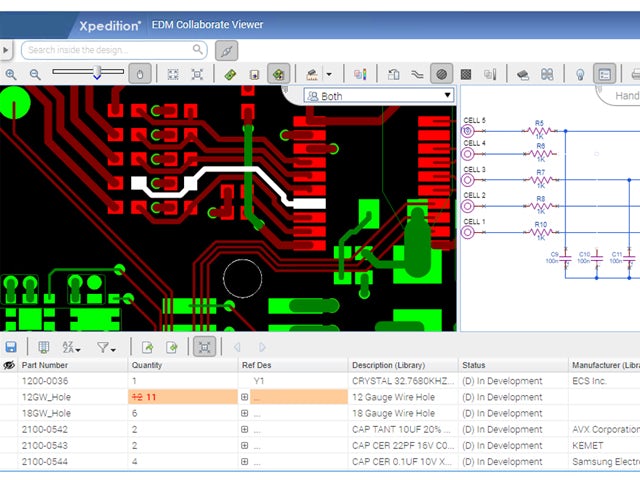Click the first export document icon
Image resolution: width=640 pixels, height=480 pixels.
[147, 347]
